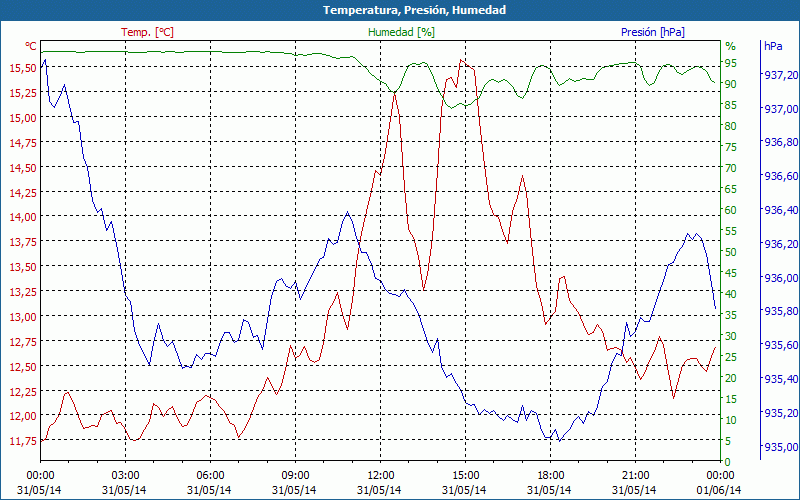Click pressure axis value 936,20
This screenshot has height=500, width=800.
tap(780, 244)
